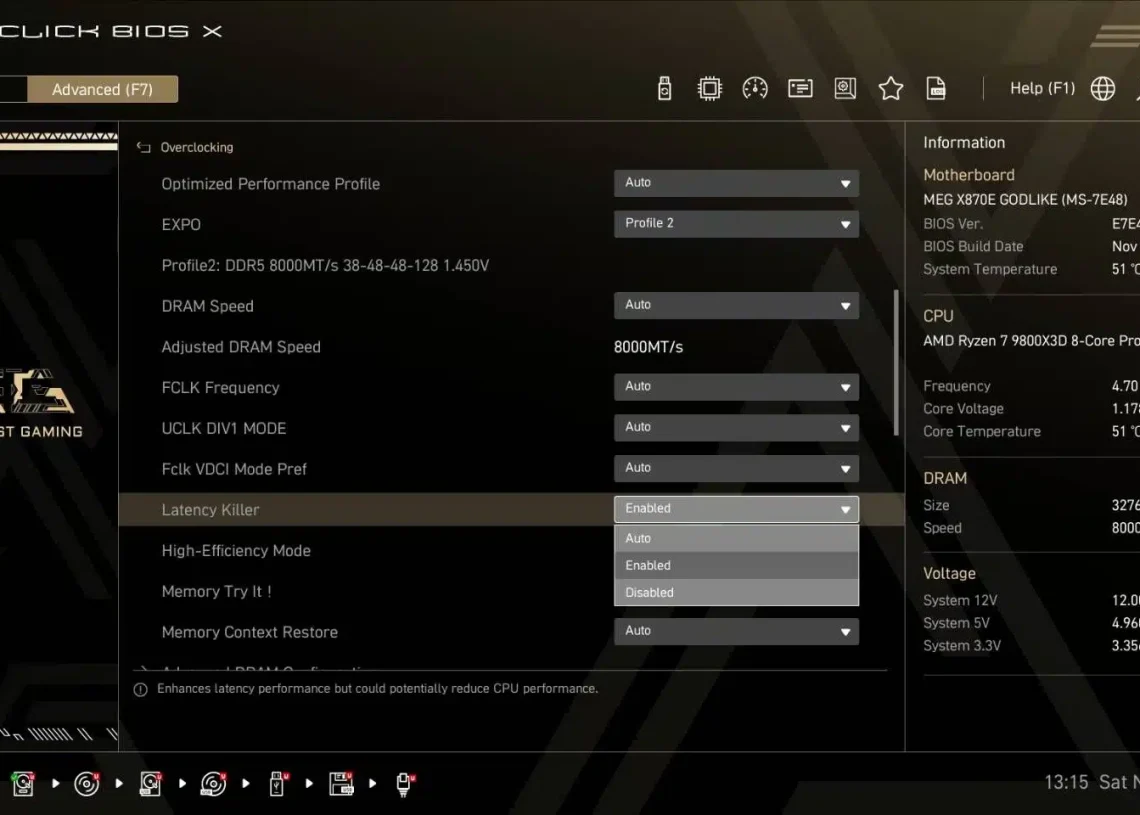This screenshot has height=815, width=1140.
Task: Click the DRAM Speed setting label
Action: (207, 307)
